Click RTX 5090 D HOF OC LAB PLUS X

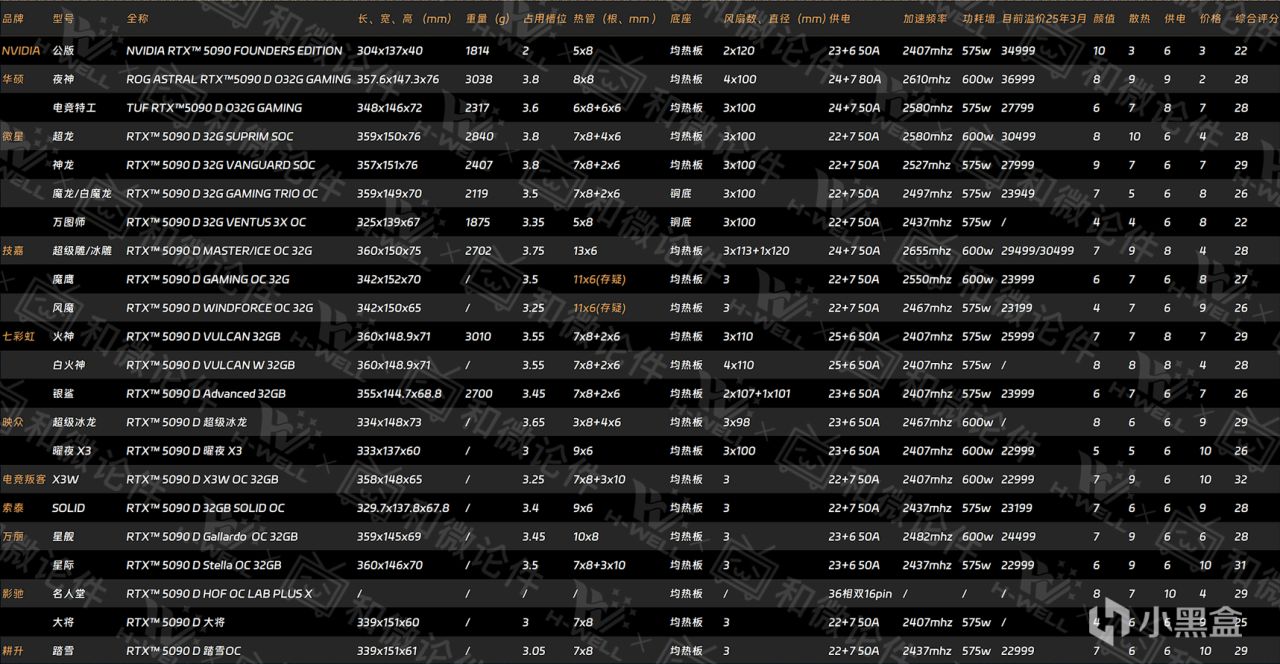(x=219, y=594)
